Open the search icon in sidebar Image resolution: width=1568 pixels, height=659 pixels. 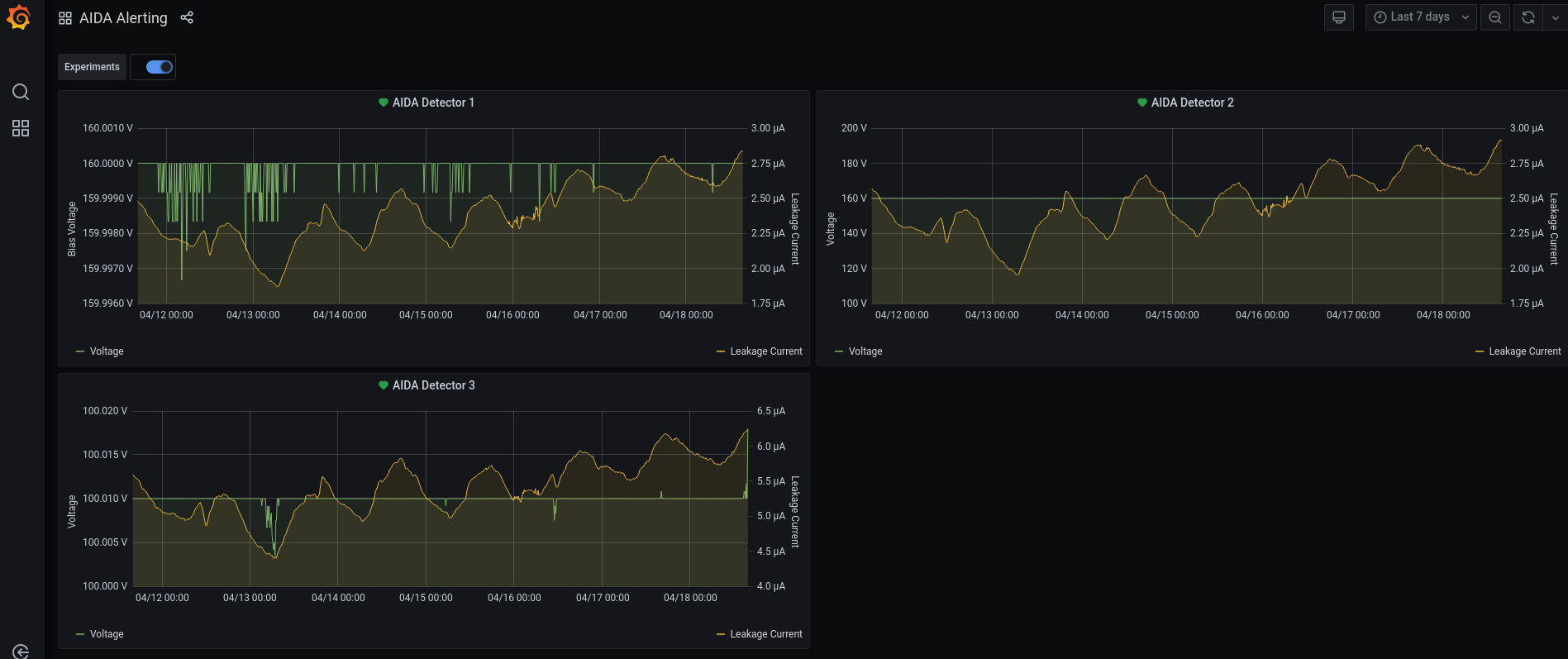click(x=21, y=92)
